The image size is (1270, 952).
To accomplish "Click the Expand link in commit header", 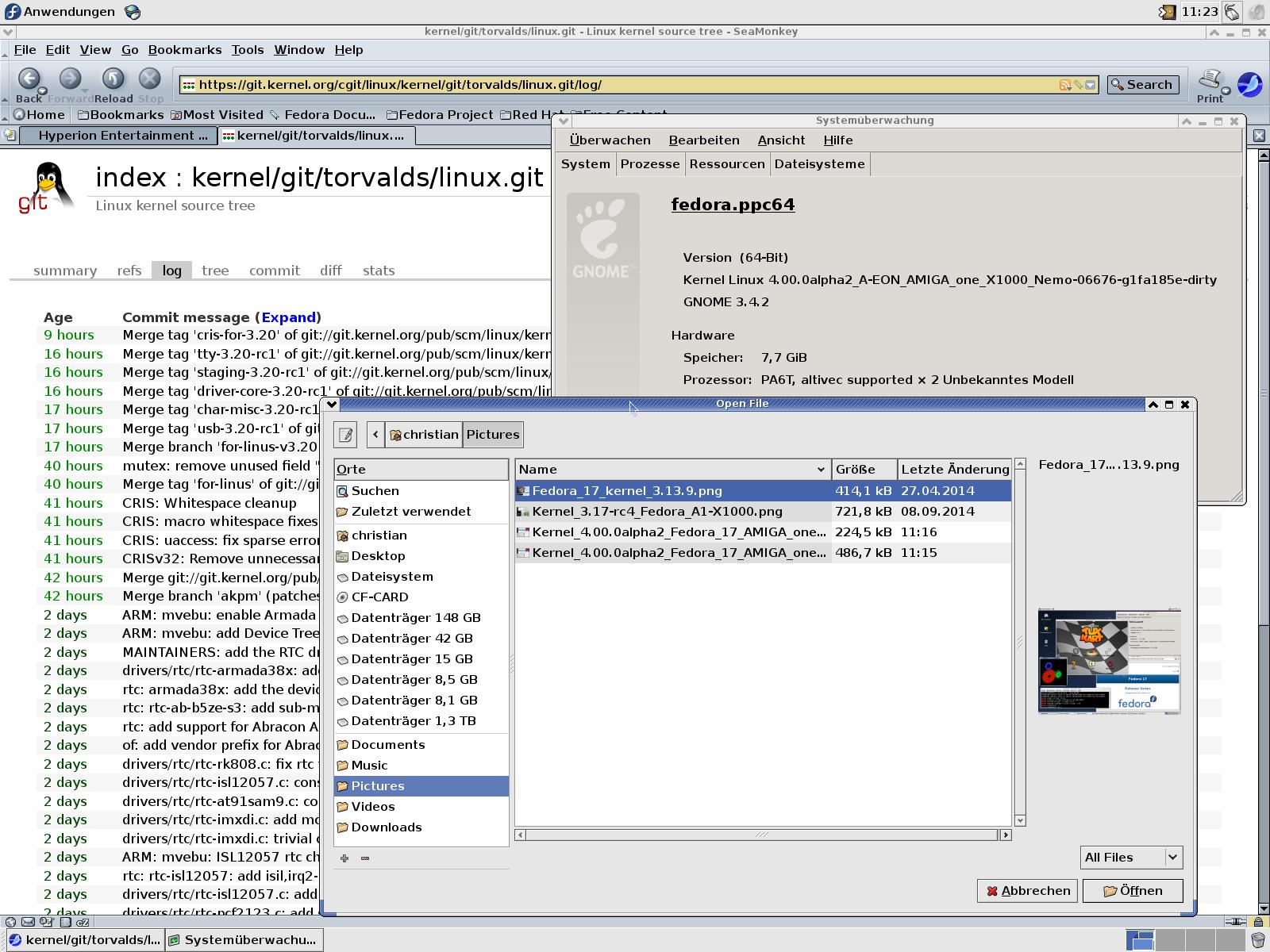I will click(289, 317).
